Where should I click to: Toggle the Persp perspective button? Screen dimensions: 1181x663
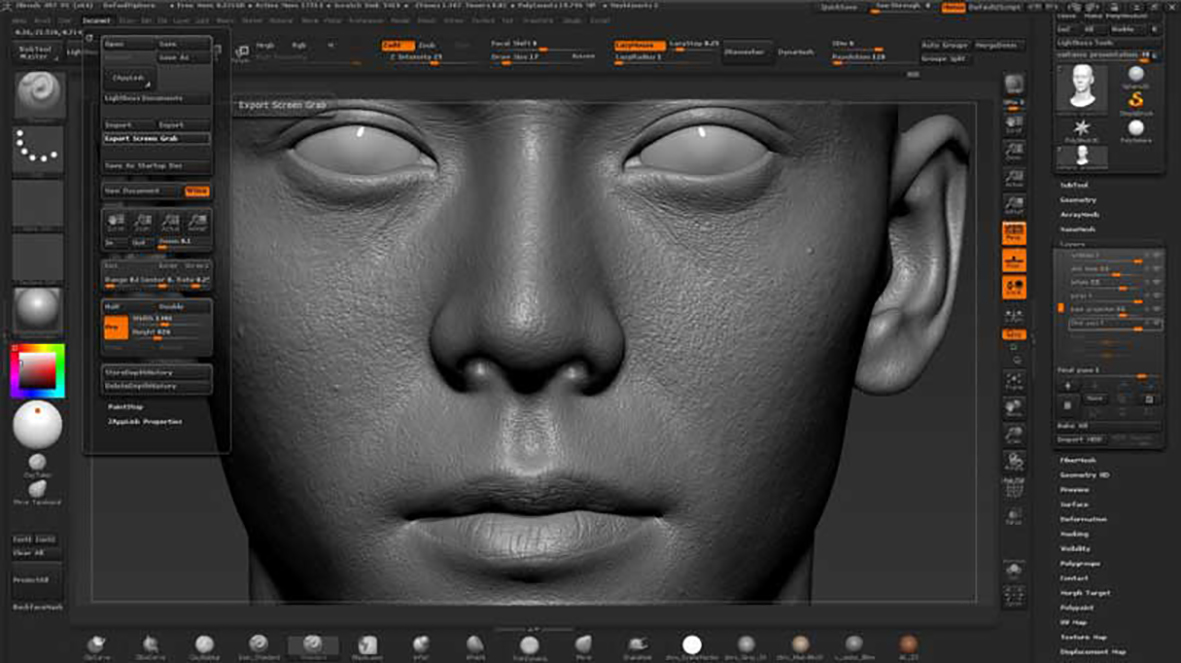tap(1014, 234)
